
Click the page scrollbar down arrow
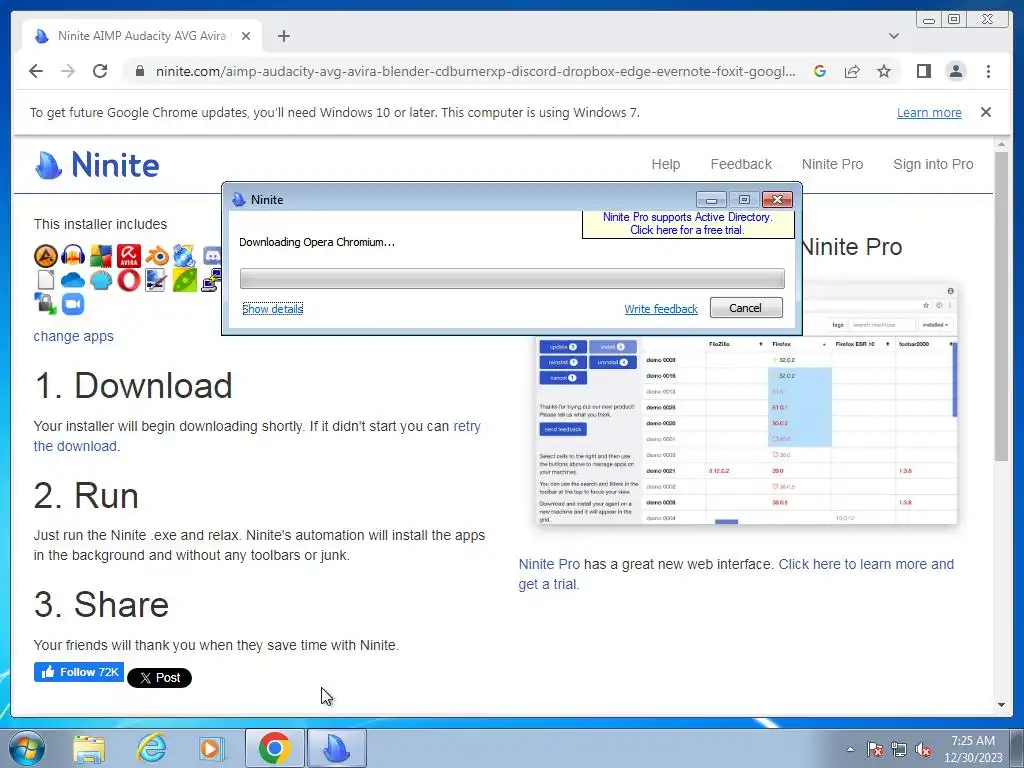[x=1001, y=705]
